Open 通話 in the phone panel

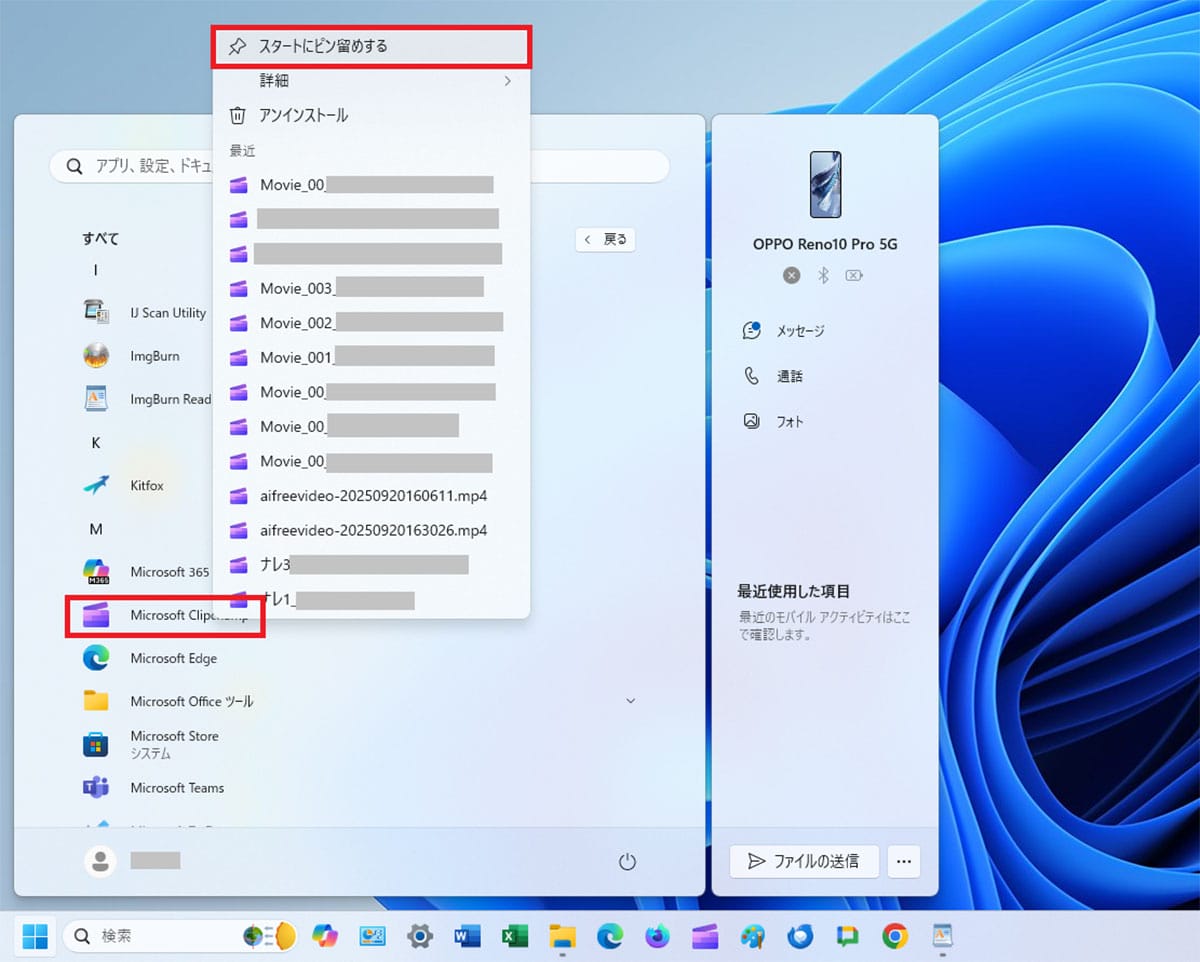click(x=773, y=377)
